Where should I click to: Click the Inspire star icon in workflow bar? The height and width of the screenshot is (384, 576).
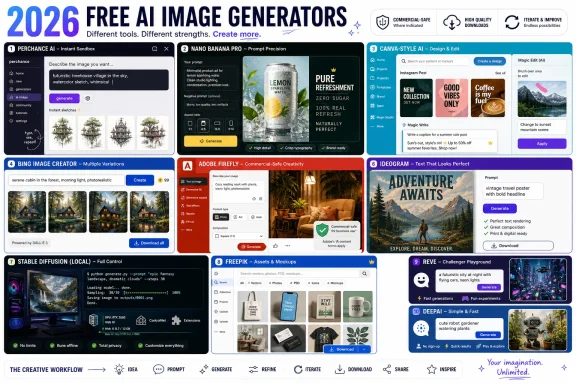(432, 369)
